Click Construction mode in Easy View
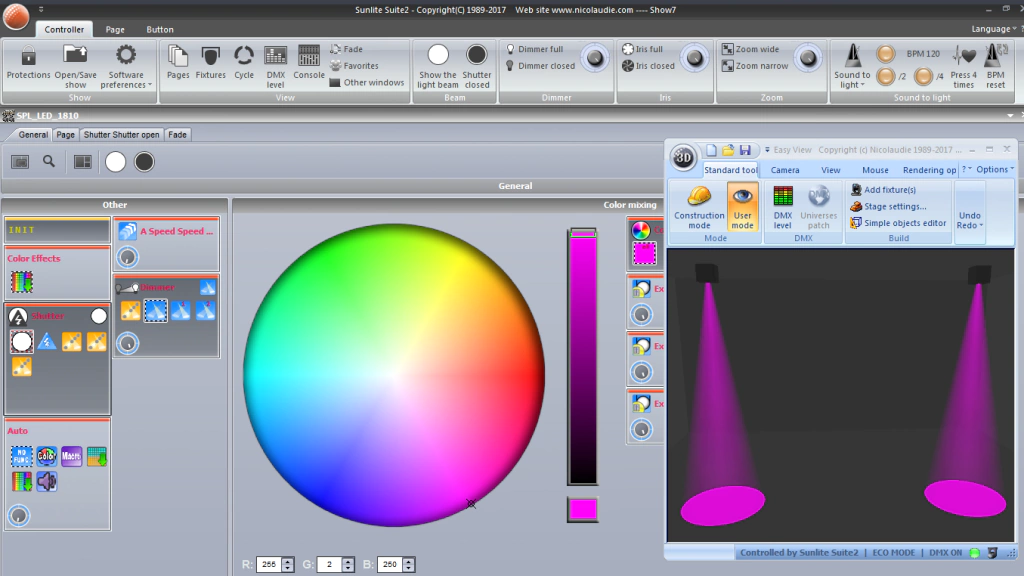1024x576 pixels. click(699, 207)
